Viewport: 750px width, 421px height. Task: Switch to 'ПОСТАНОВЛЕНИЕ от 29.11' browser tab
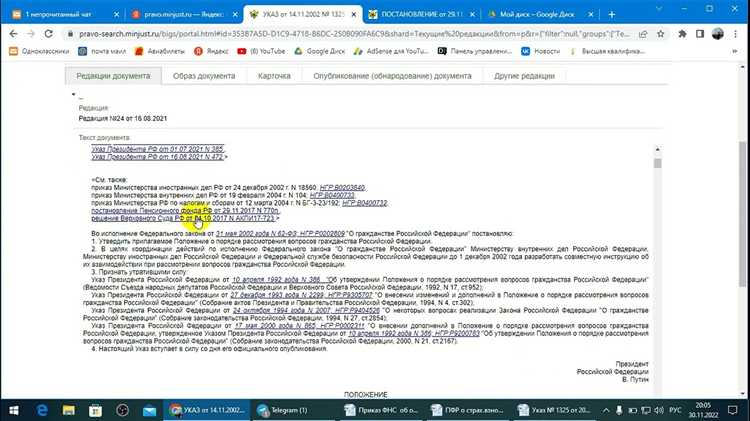click(x=421, y=14)
